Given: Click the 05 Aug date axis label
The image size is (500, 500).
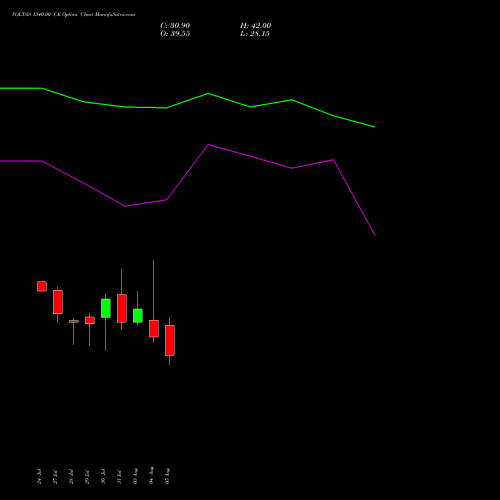Looking at the screenshot, I should [167, 476].
